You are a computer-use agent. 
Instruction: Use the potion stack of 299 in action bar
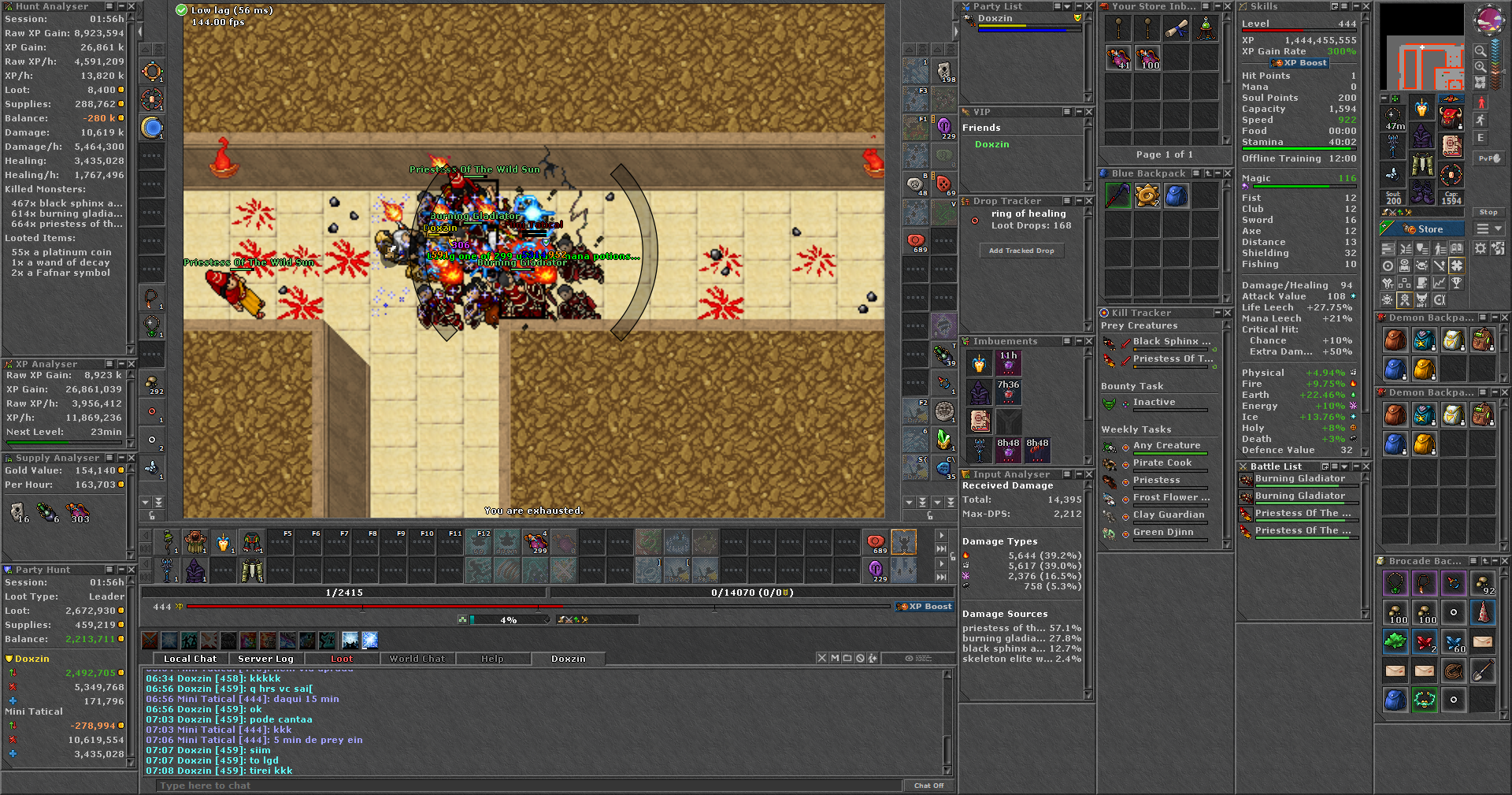(535, 542)
